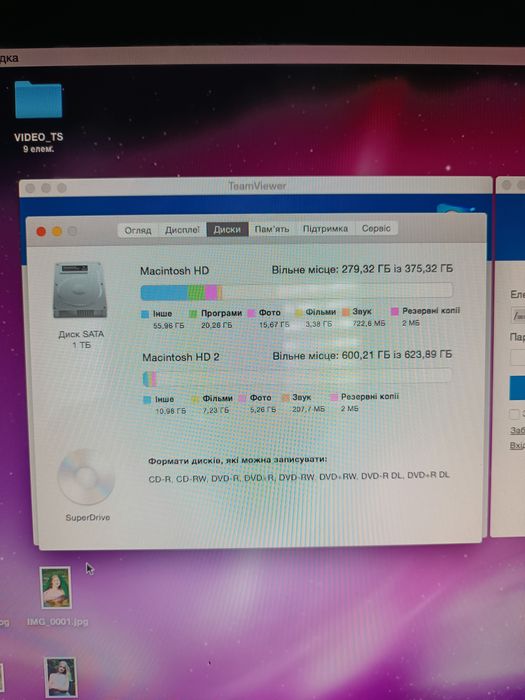Click blue Інше swatch under Macintosh HD 2

coord(147,400)
